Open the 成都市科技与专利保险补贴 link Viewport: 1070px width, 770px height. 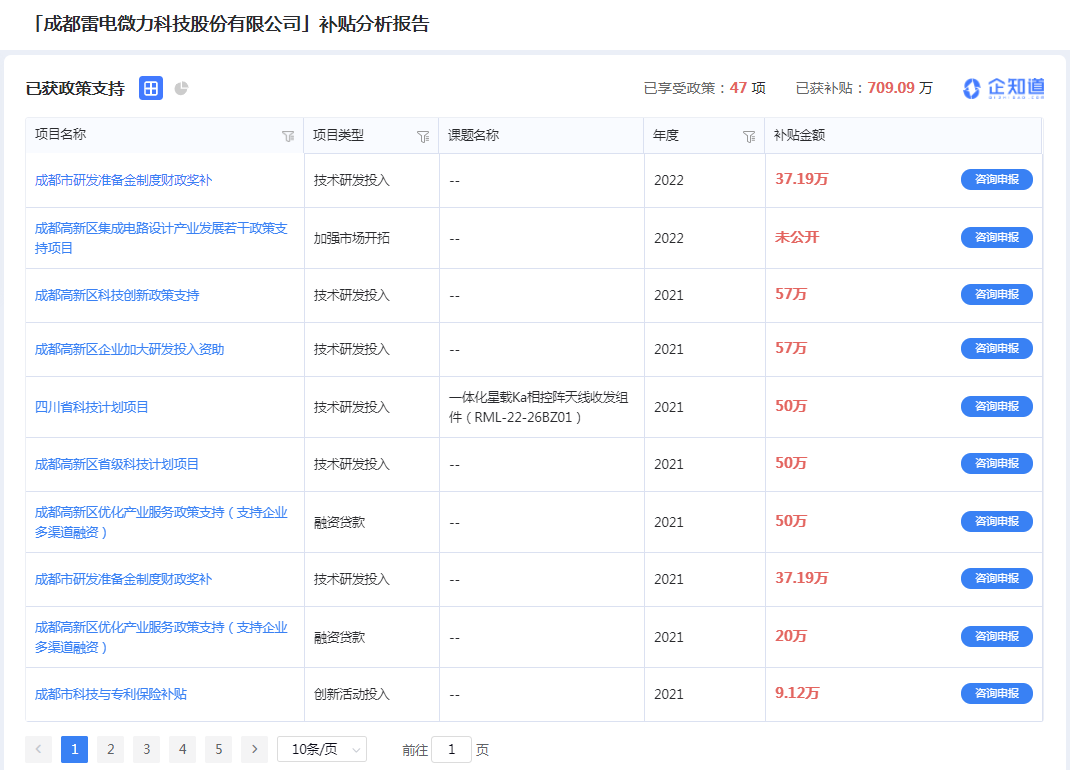pyautogui.click(x=111, y=695)
